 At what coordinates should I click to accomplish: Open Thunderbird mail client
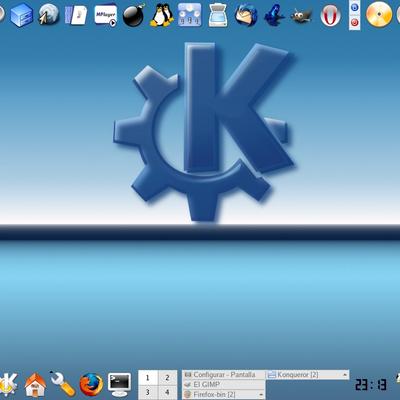click(246, 15)
